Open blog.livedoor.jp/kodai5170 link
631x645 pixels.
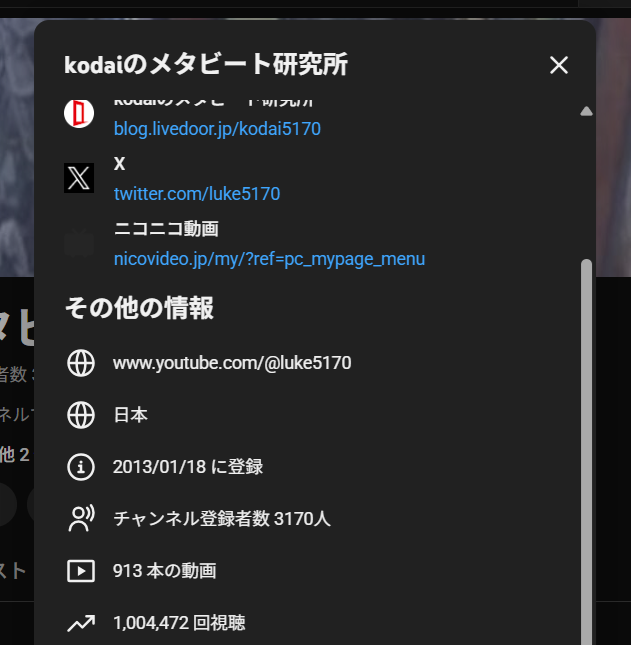click(217, 129)
